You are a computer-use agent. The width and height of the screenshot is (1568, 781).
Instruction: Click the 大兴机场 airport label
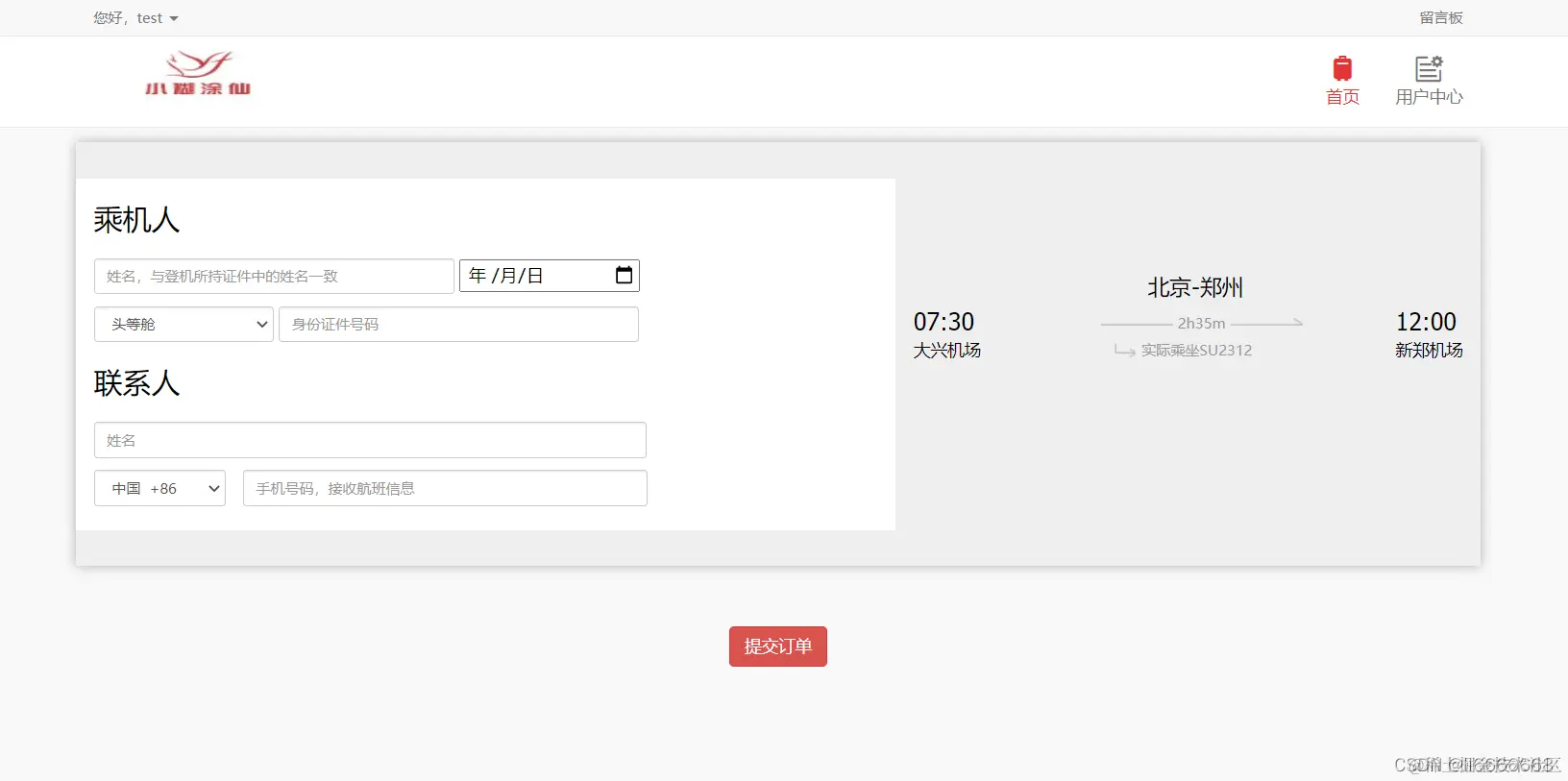point(947,351)
